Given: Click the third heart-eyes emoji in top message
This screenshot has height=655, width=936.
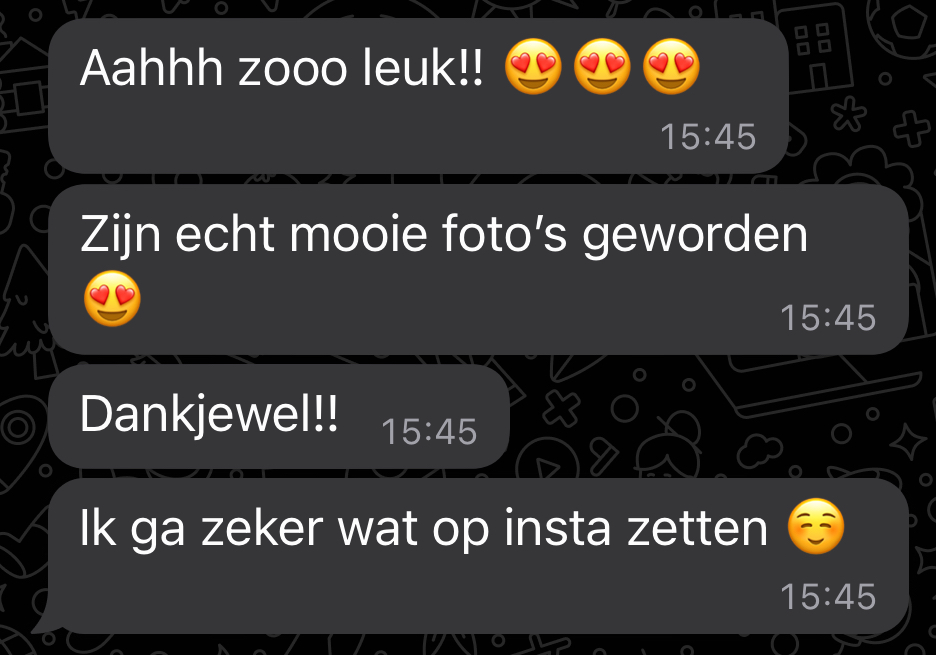Looking at the screenshot, I should click(x=671, y=66).
